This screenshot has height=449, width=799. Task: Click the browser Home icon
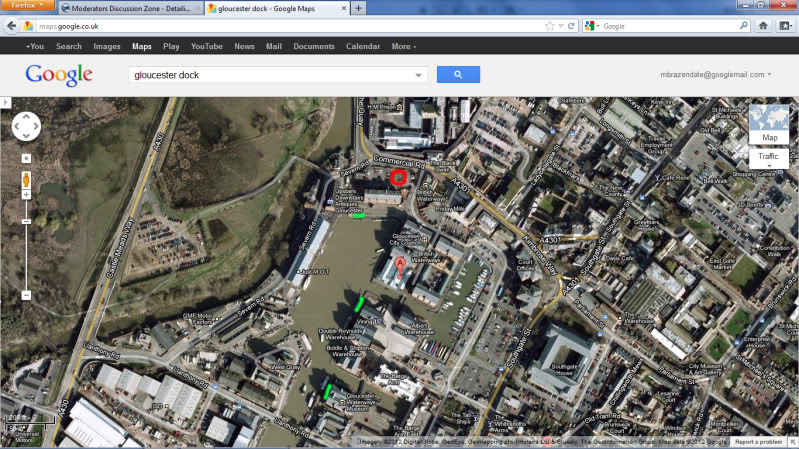tap(763, 26)
